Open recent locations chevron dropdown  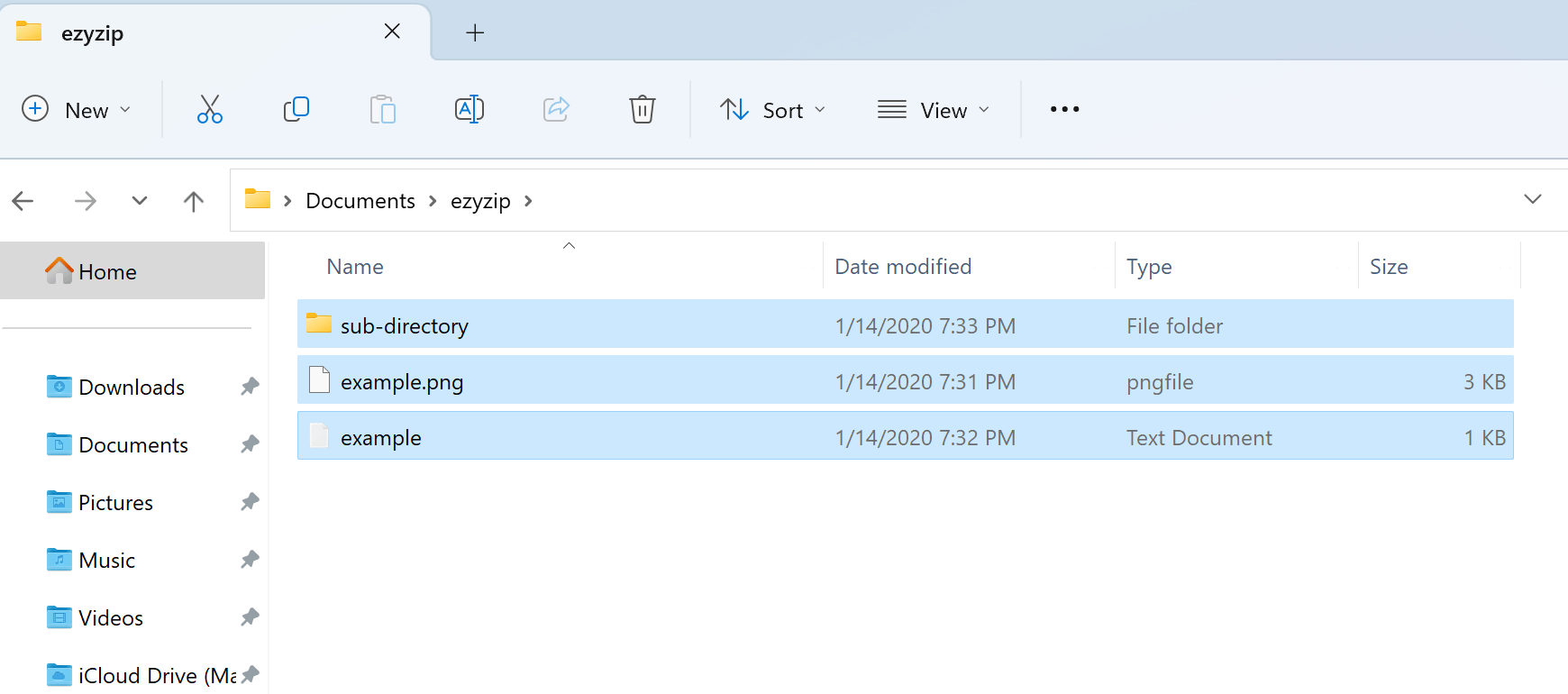[x=139, y=200]
